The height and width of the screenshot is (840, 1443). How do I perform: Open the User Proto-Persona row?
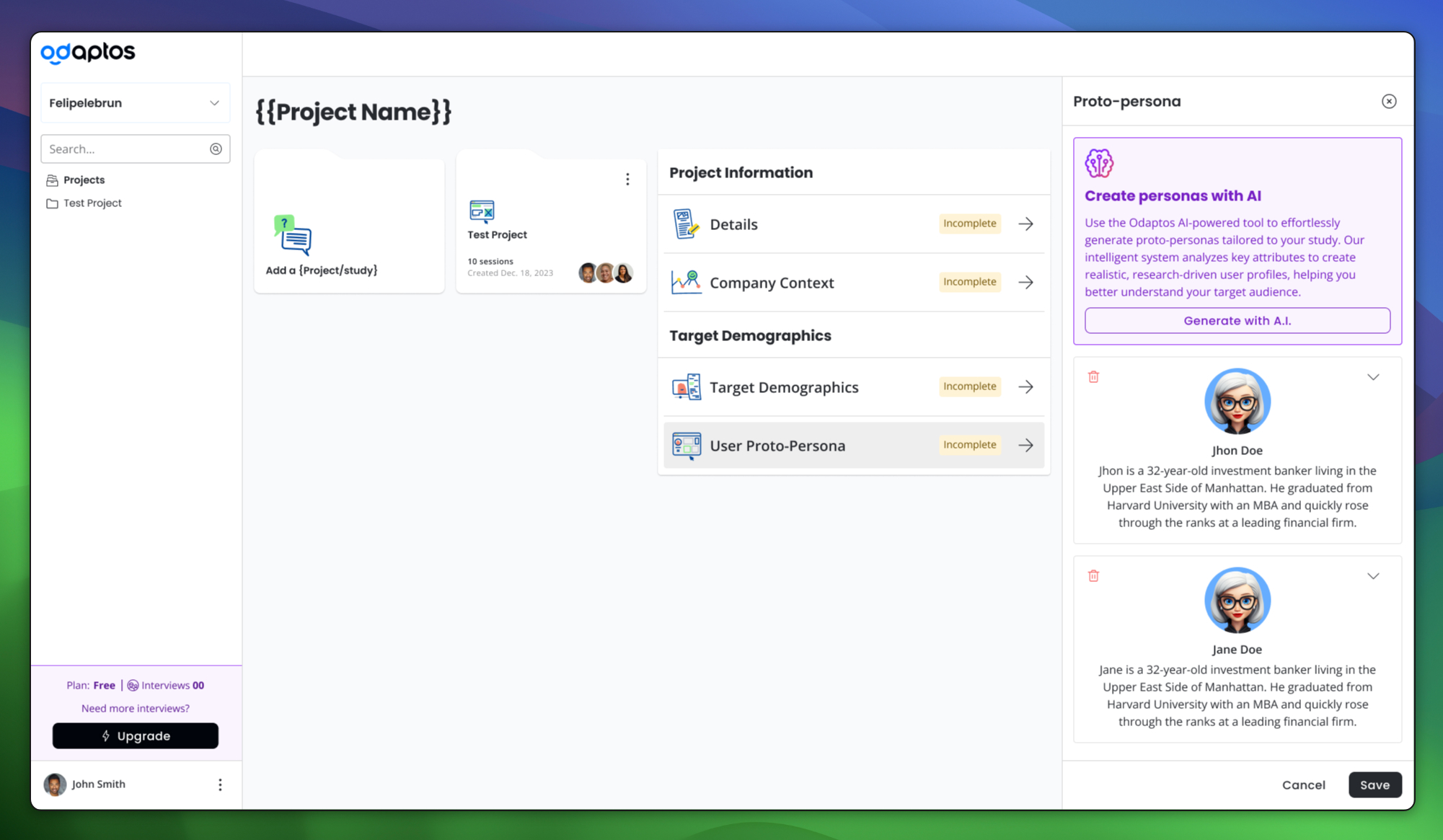854,446
